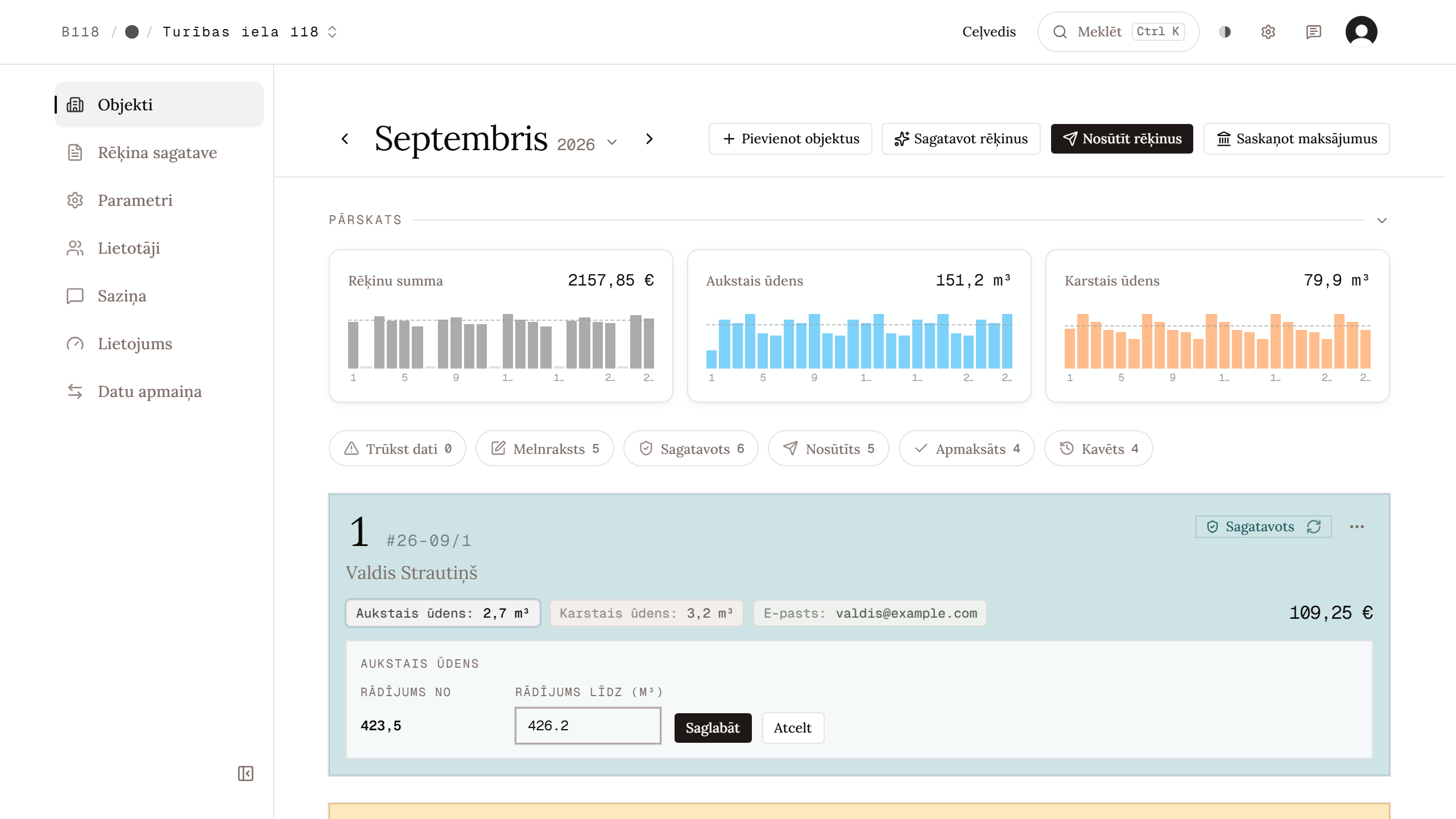Open Saziņa in the sidebar
This screenshot has height=819, width=1456.
tap(159, 296)
